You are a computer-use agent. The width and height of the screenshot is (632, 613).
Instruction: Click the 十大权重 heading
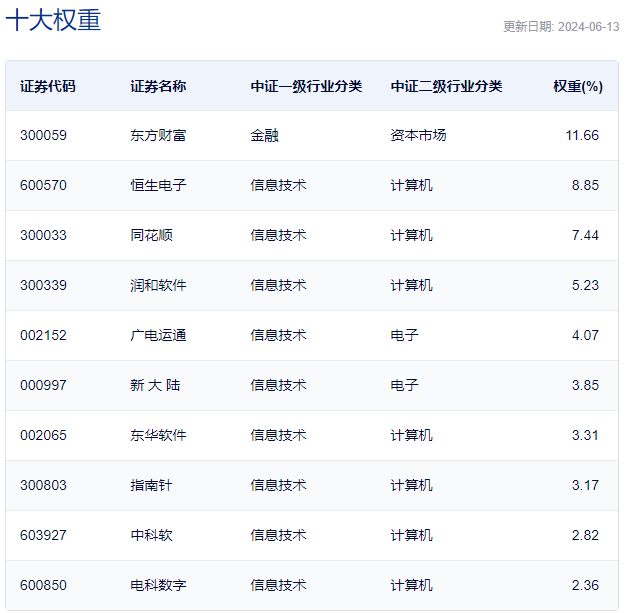point(53,20)
